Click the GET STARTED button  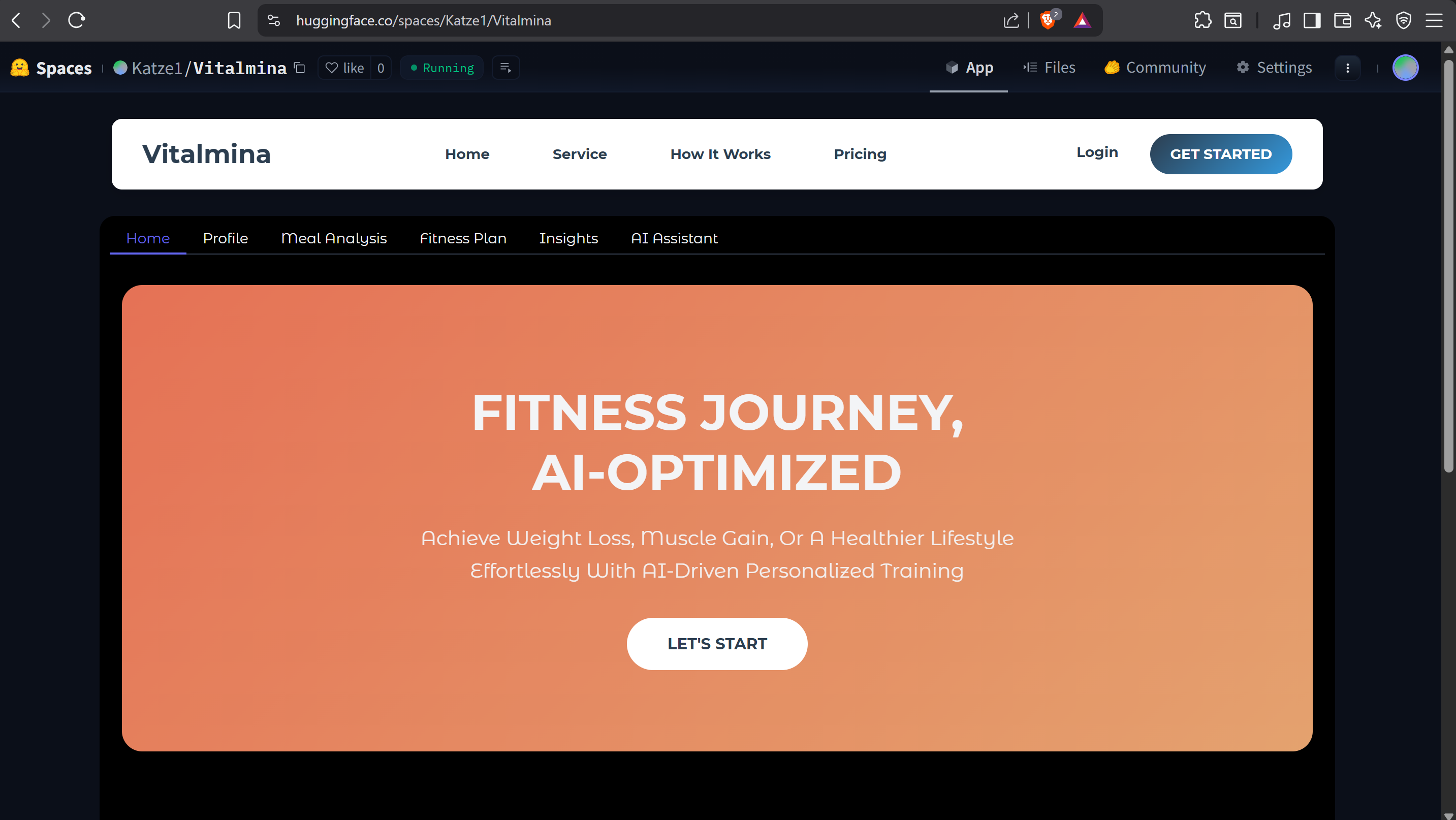(x=1220, y=154)
